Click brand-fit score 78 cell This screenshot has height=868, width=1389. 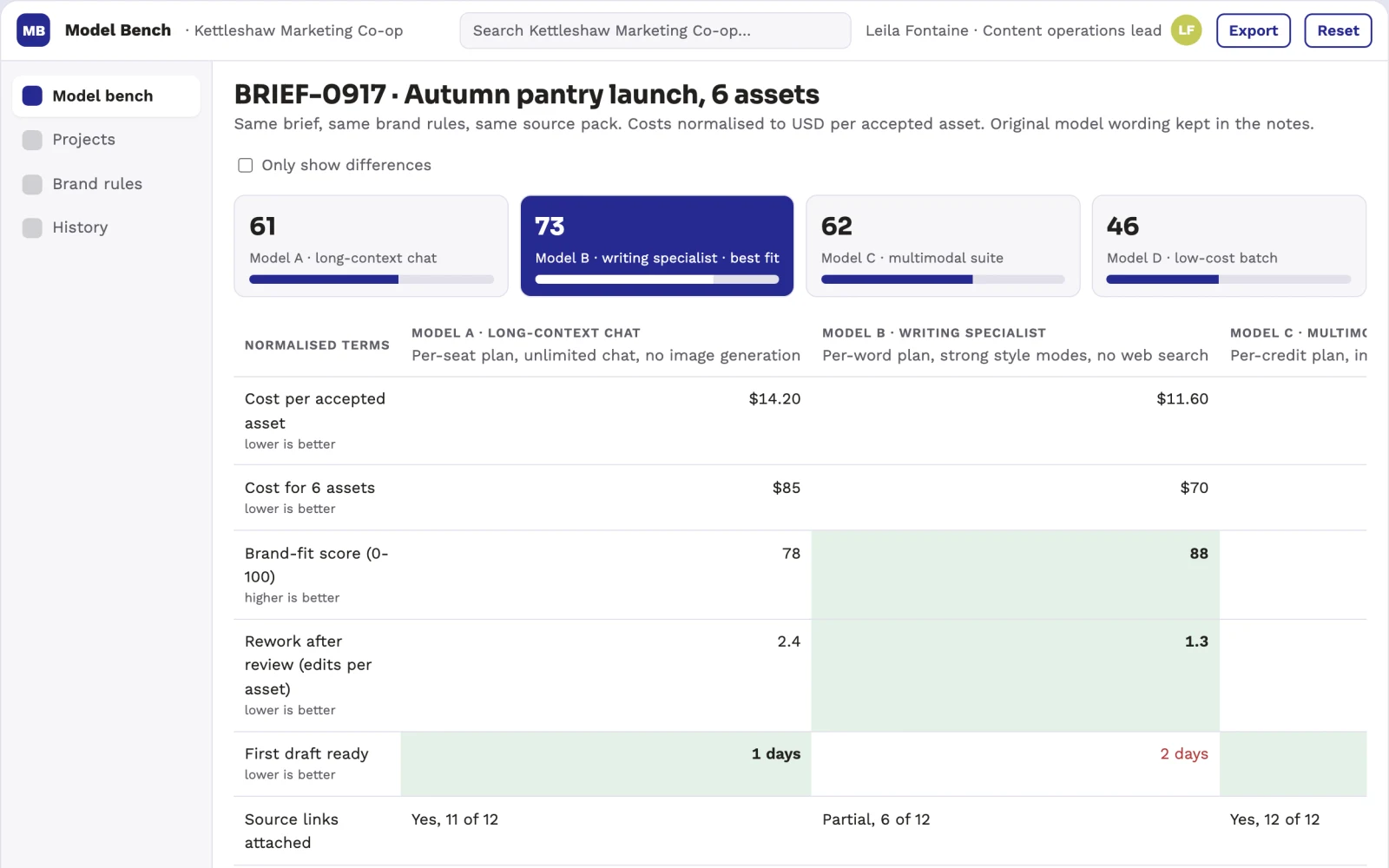click(606, 575)
